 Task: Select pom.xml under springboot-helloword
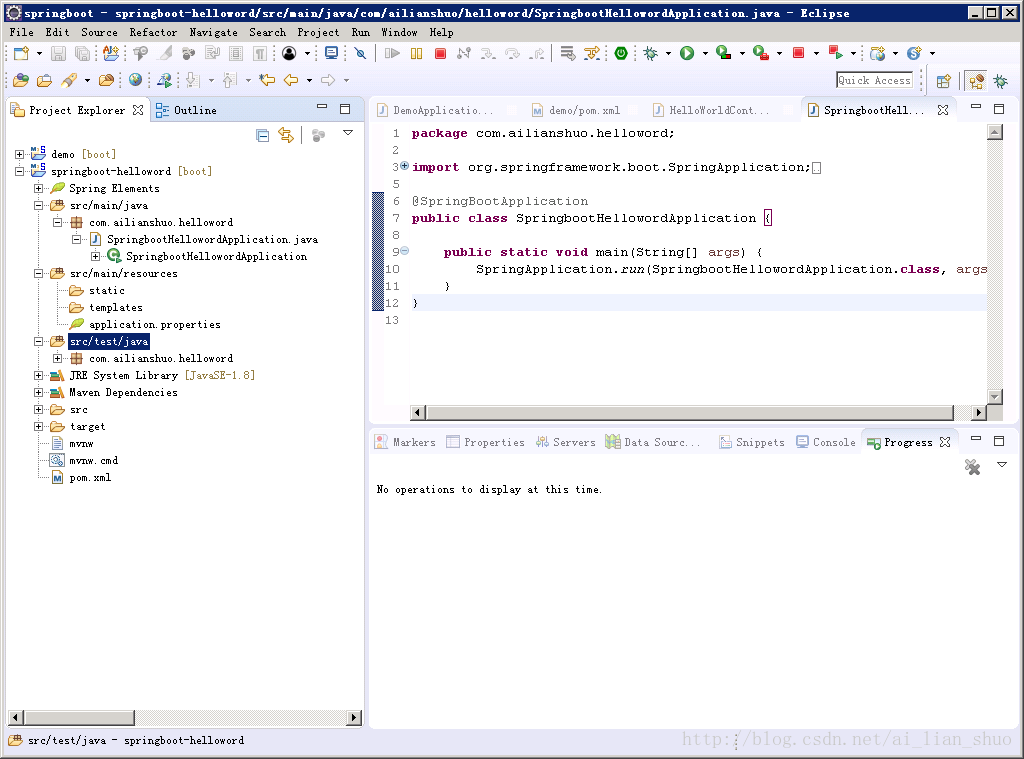(90, 477)
